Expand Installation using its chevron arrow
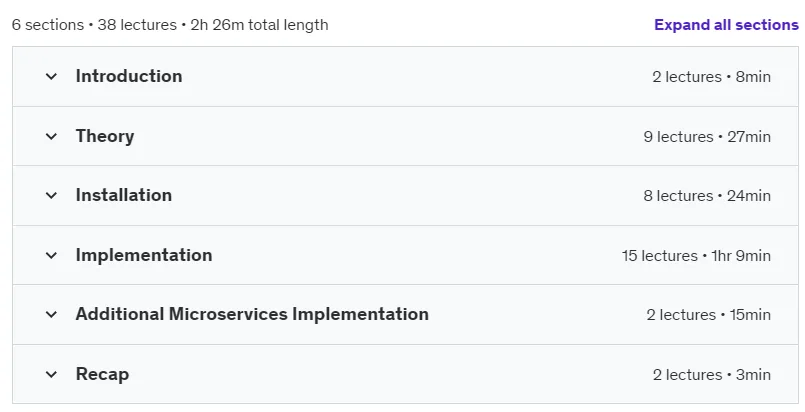Screen dimensions: 805x412 51,195
